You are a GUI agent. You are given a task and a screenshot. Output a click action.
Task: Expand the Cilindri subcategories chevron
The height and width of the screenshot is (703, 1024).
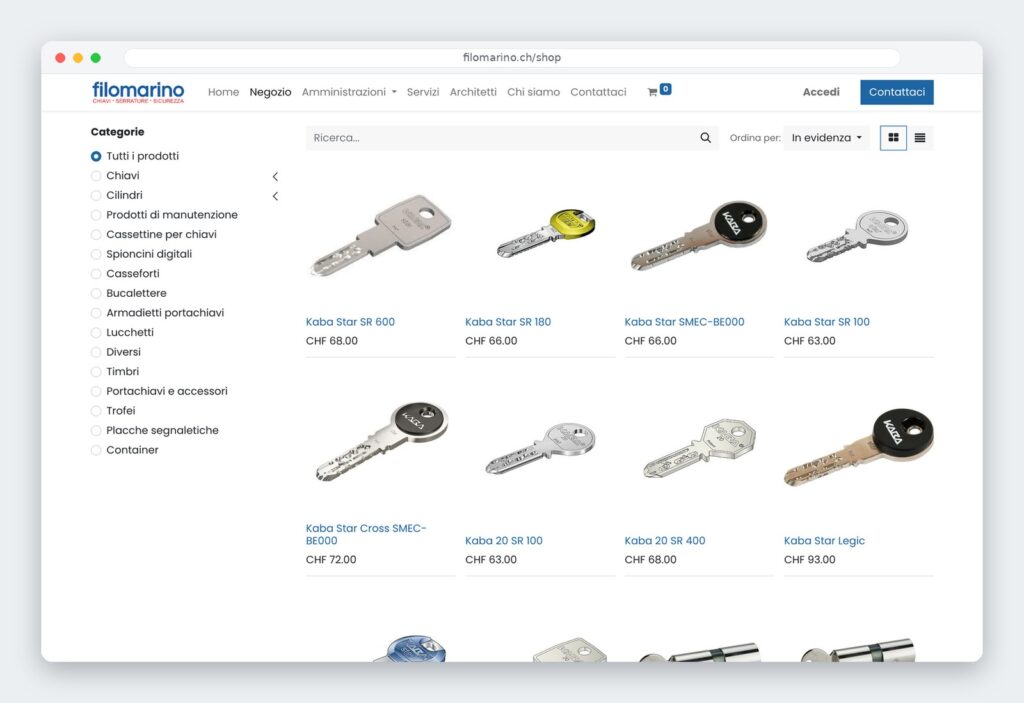[275, 196]
